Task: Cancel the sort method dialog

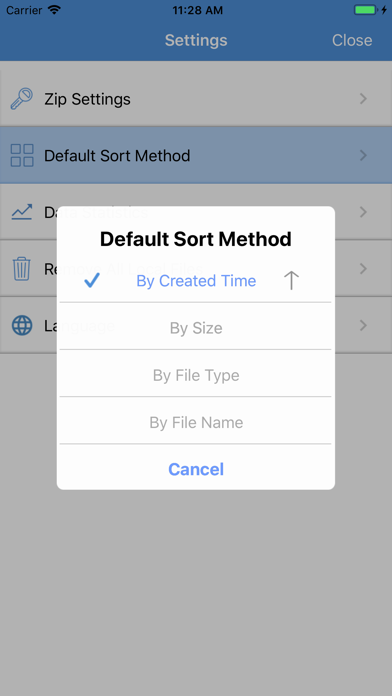Action: click(x=196, y=469)
